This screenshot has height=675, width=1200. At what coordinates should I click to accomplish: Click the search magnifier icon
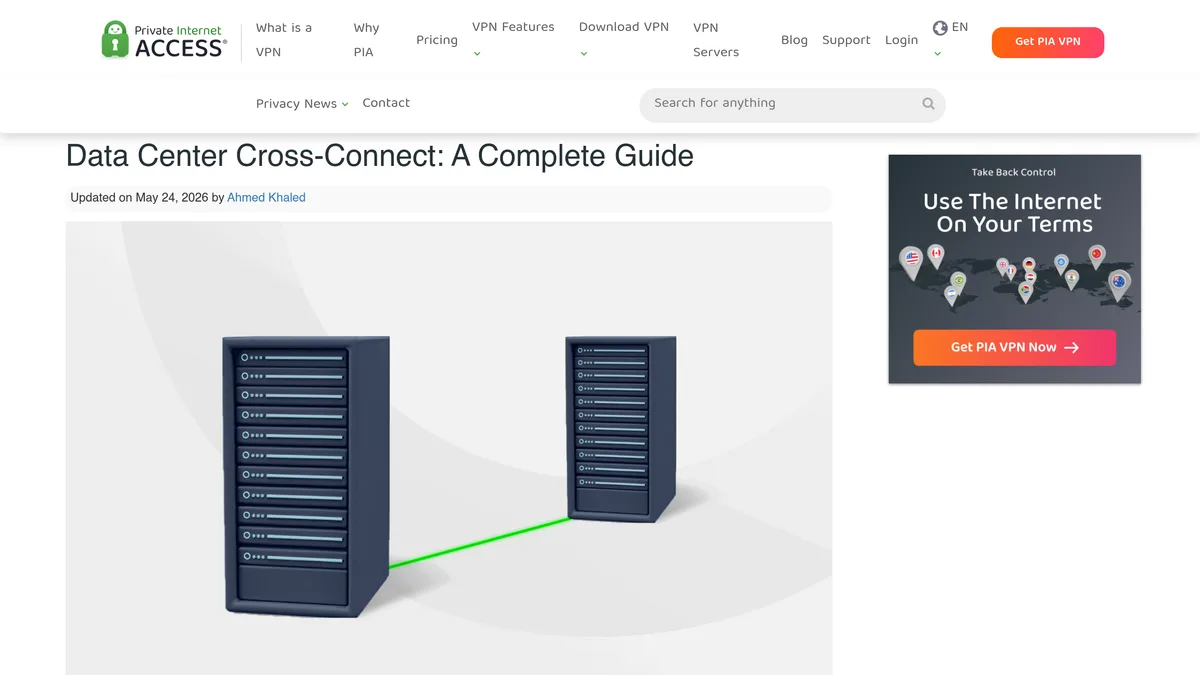click(928, 104)
